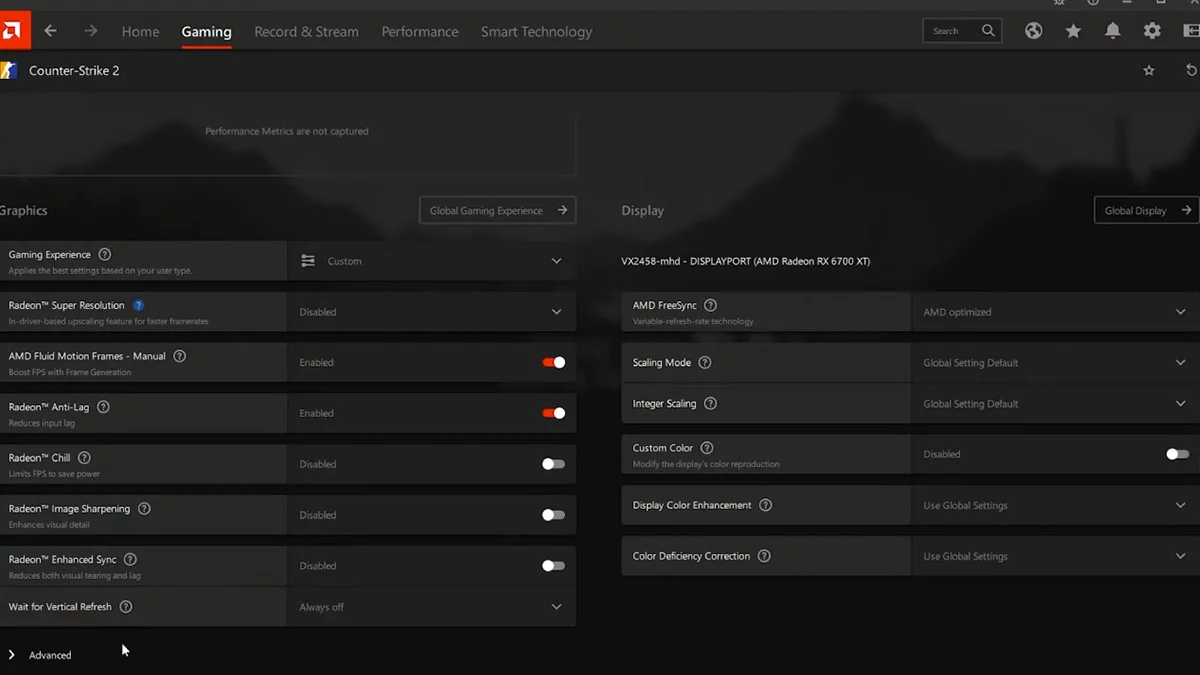Open help for AMD Fluid Motion Frames

click(180, 356)
